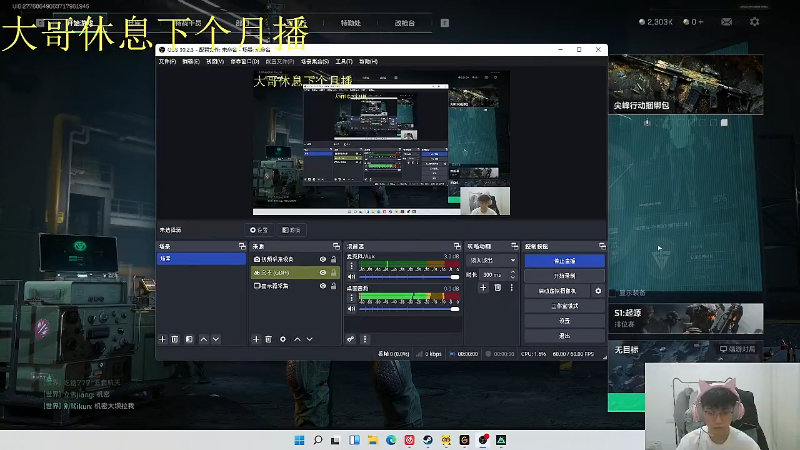Open File Explorer from the taskbar
Screen dimensions: 800x450
click(372, 440)
